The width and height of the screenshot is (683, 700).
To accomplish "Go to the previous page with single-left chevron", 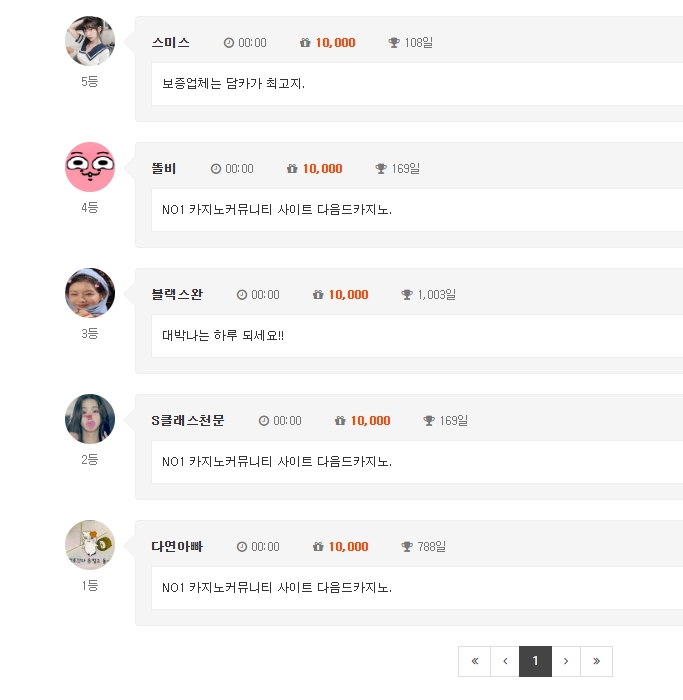I will pos(505,661).
